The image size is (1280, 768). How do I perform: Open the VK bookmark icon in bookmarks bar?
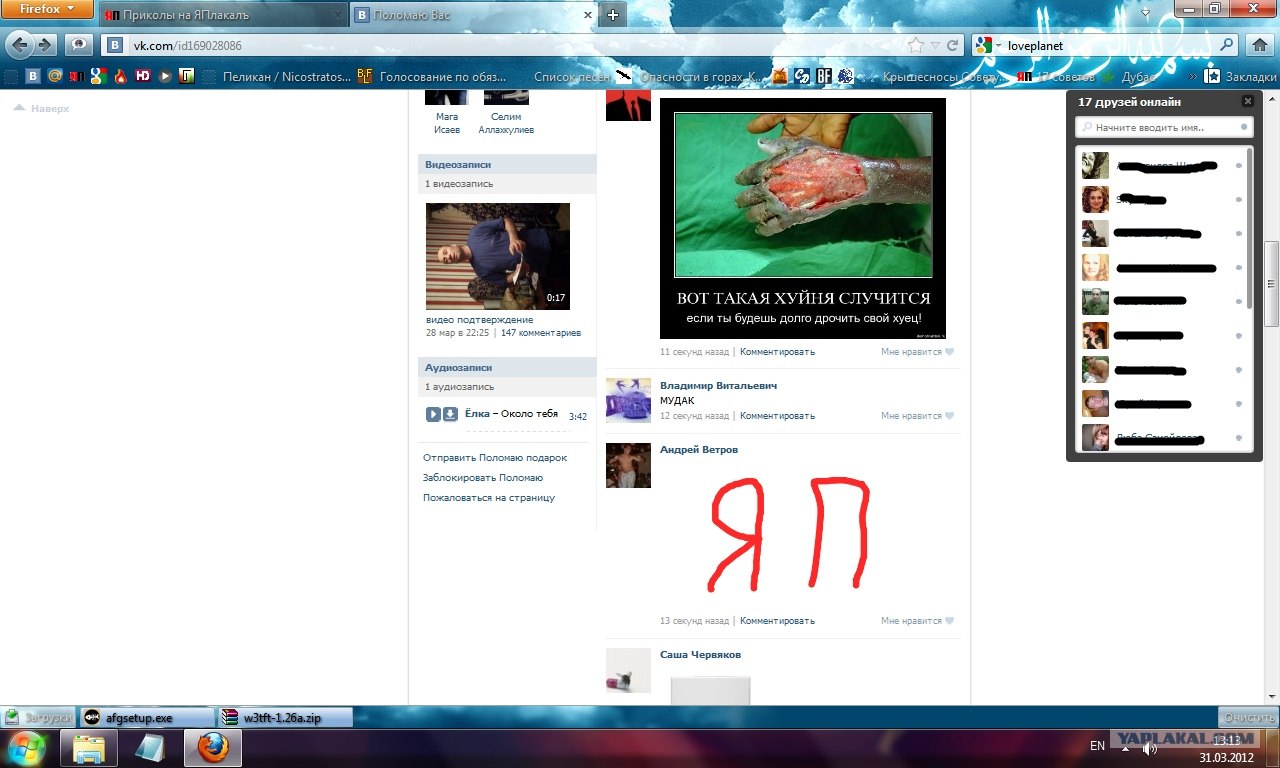pyautogui.click(x=33, y=76)
